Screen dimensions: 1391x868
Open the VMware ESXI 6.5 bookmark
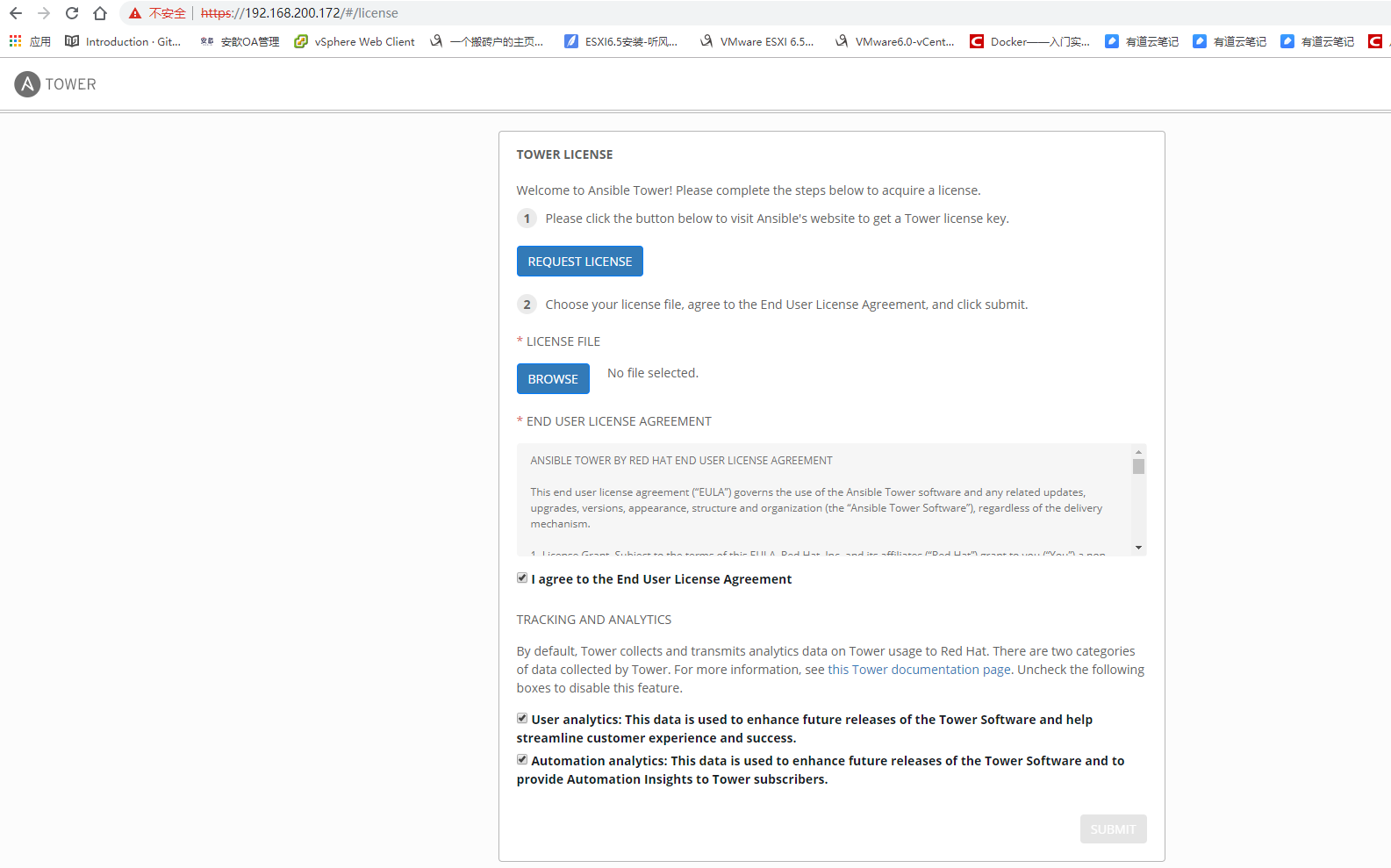pyautogui.click(x=757, y=41)
